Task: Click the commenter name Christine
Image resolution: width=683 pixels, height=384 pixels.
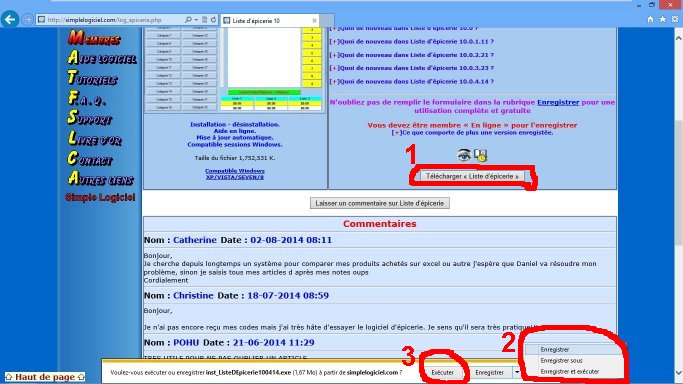Action: point(193,296)
